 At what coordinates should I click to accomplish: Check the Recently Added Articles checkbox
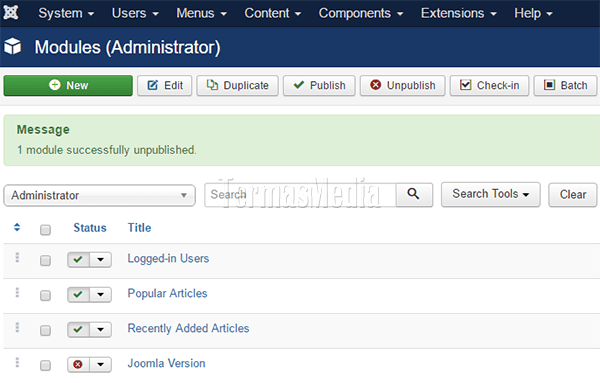(x=45, y=330)
